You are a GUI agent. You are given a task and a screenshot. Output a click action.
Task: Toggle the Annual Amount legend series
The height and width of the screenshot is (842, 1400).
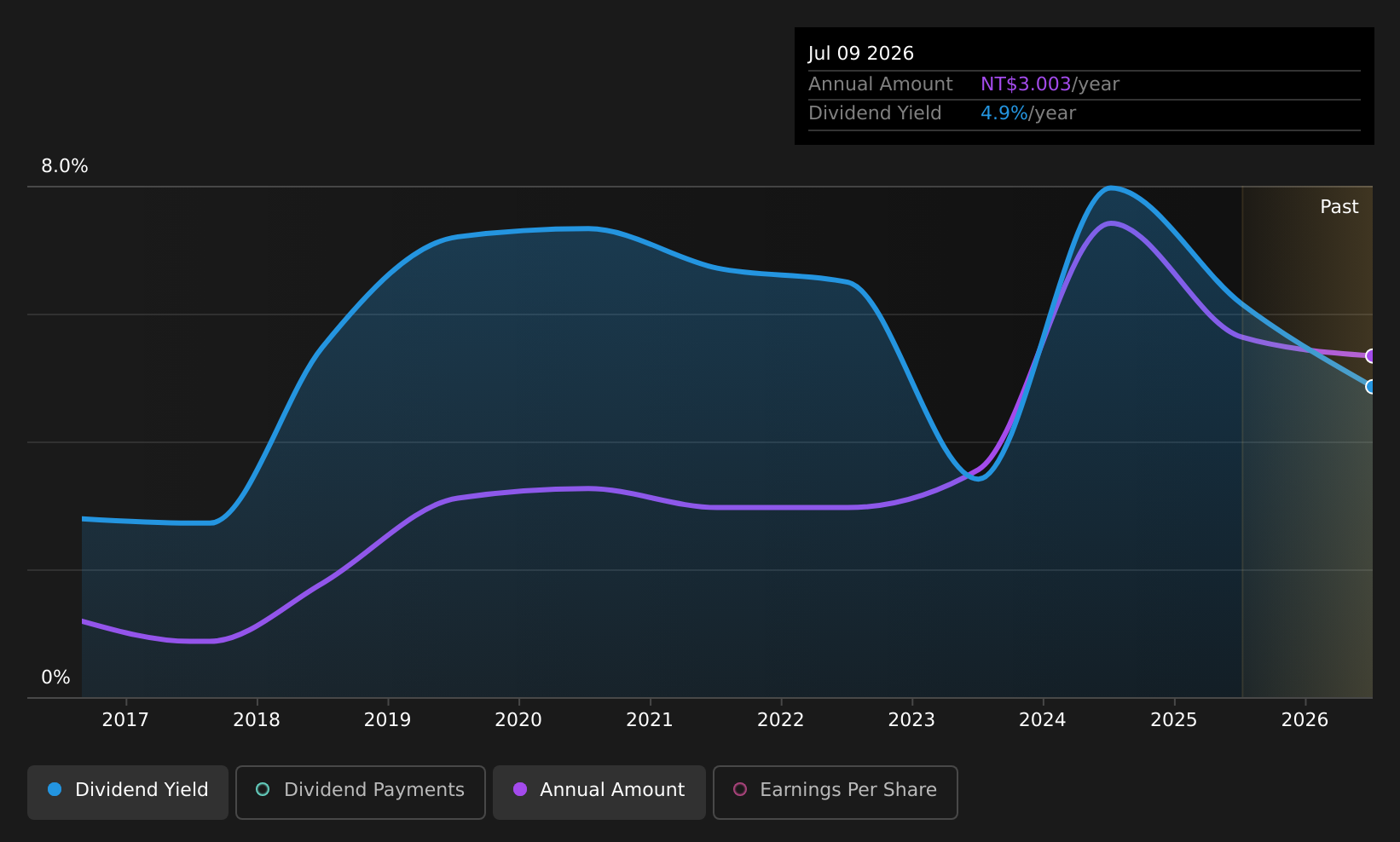coord(599,792)
